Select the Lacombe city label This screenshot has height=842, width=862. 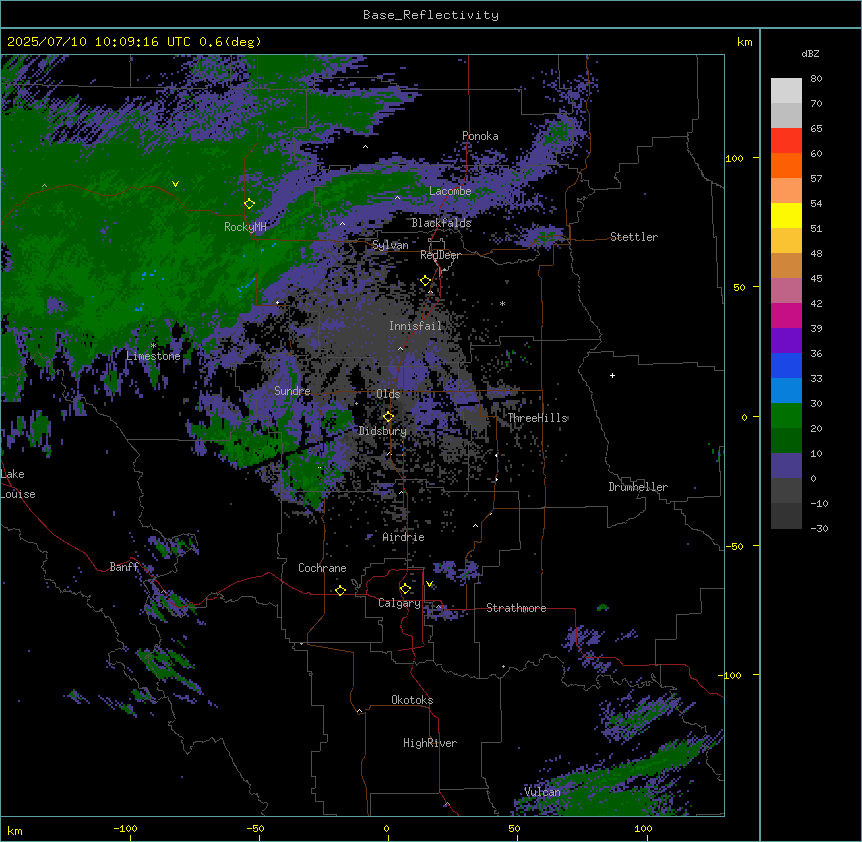450,191
